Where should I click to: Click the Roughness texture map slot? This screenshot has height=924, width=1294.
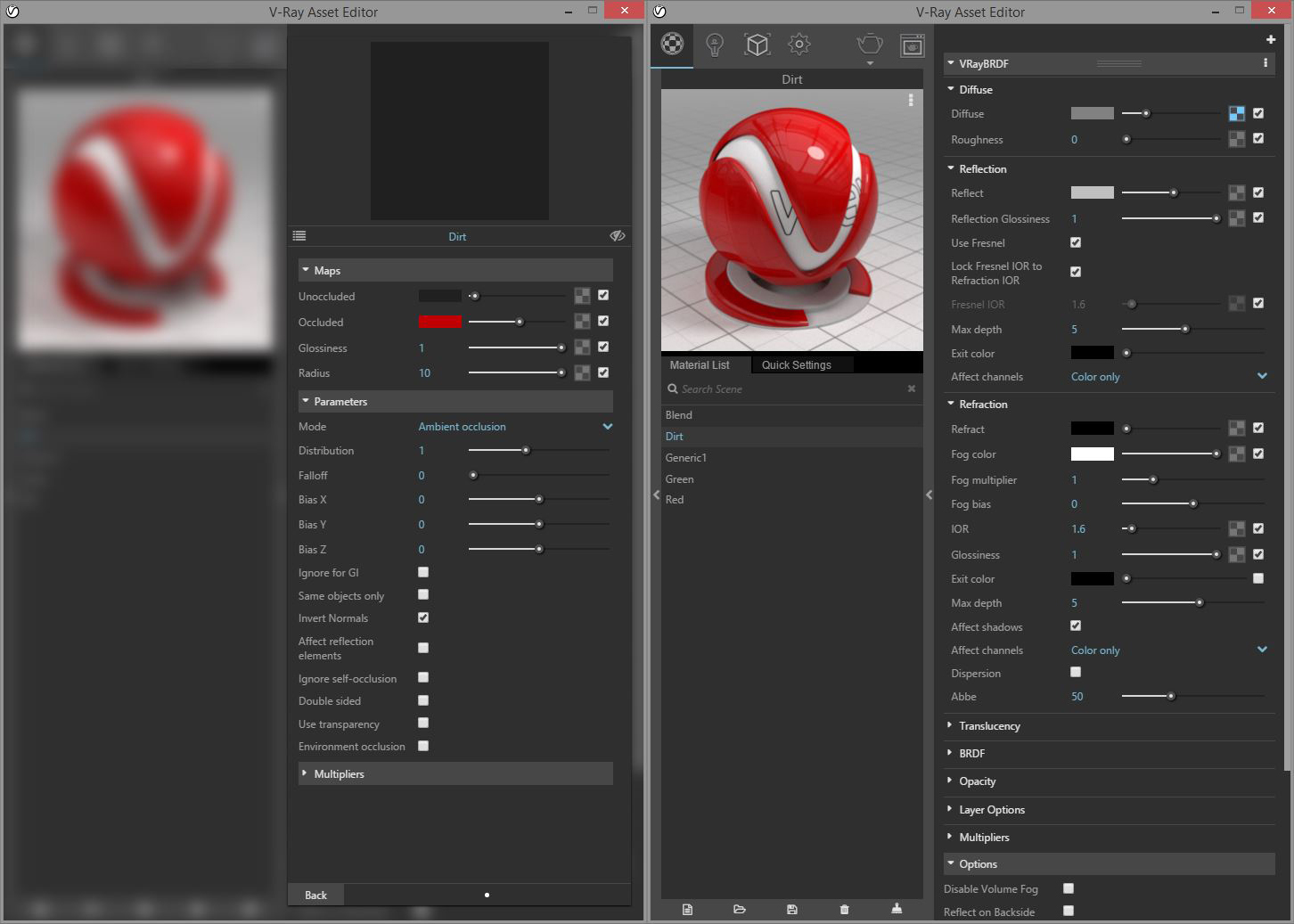click(x=1237, y=139)
